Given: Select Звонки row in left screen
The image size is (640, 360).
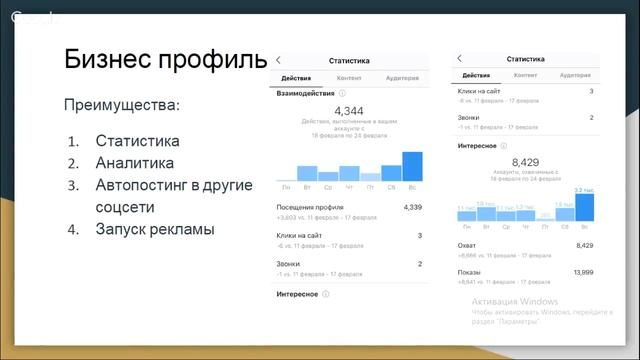Looking at the screenshot, I should point(349,269).
